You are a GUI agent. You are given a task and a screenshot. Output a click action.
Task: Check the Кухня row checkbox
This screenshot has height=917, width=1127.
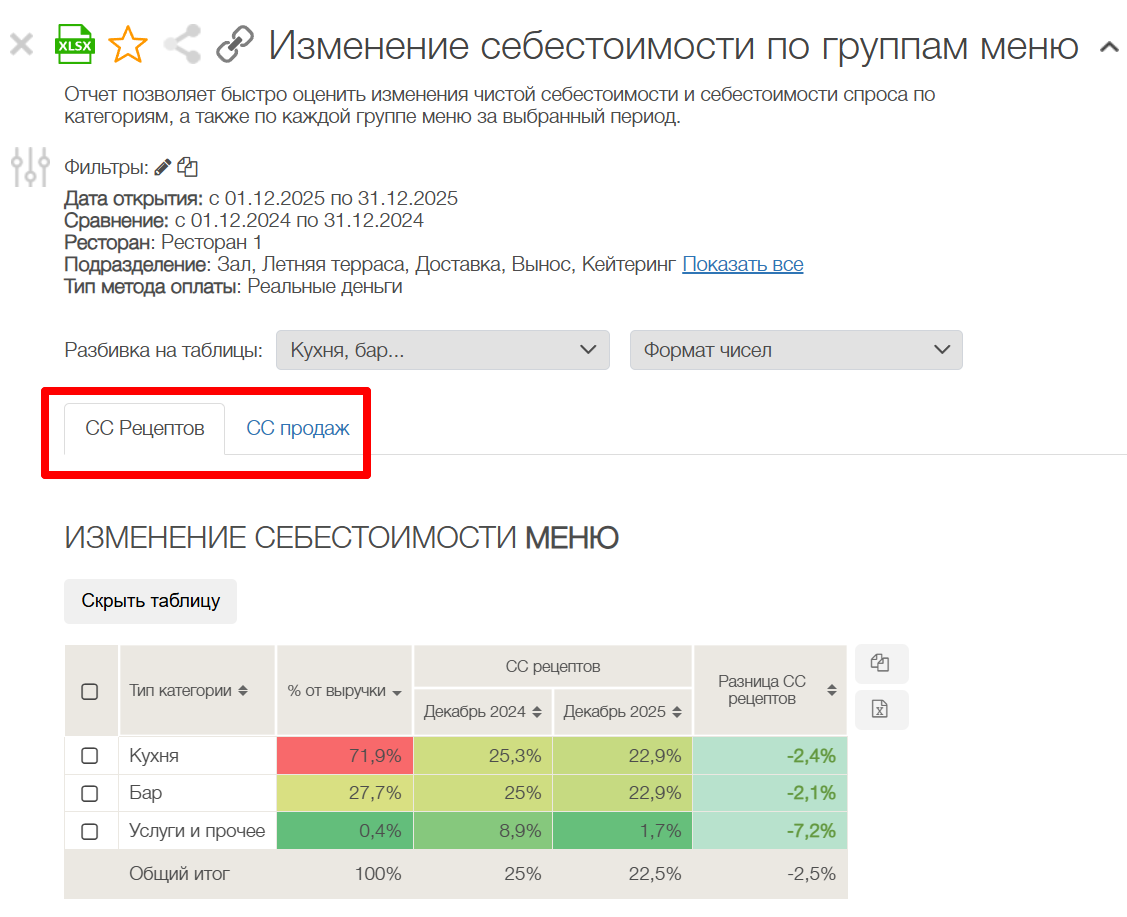click(89, 756)
